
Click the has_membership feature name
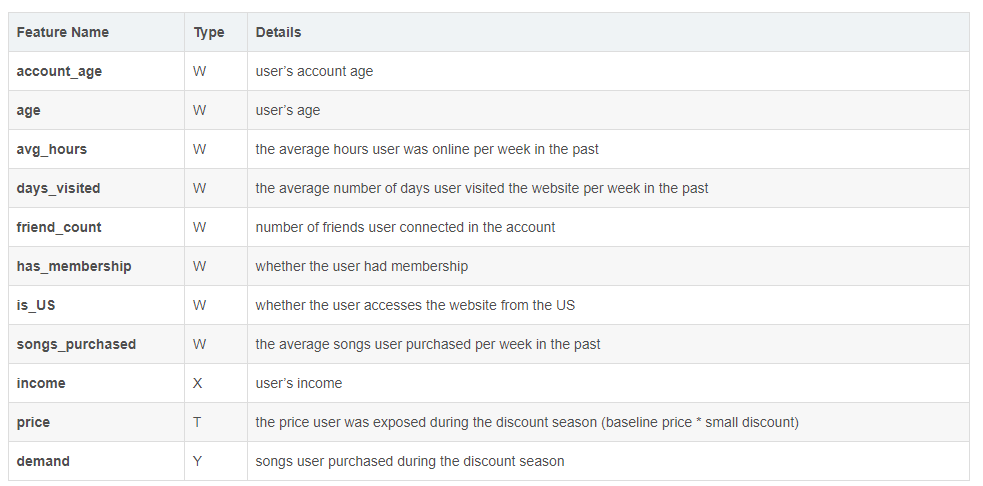tap(74, 266)
